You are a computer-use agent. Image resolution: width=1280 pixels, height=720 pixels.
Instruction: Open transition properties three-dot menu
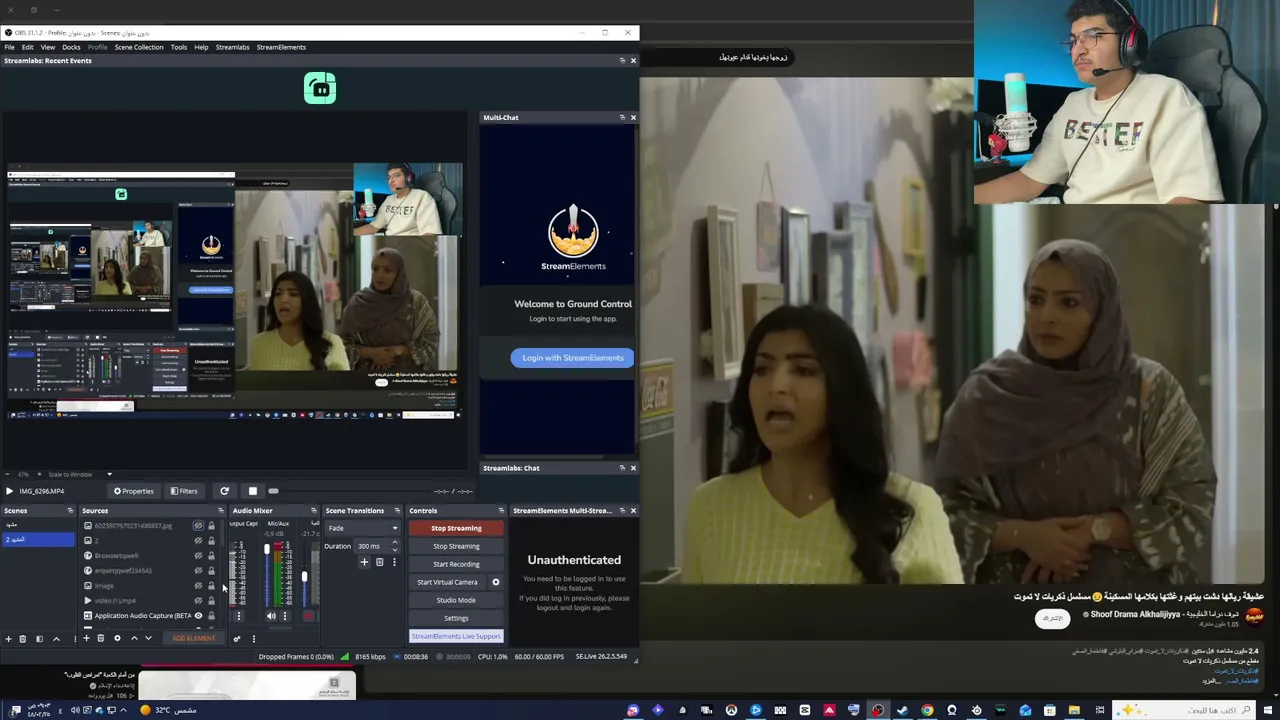(x=394, y=562)
